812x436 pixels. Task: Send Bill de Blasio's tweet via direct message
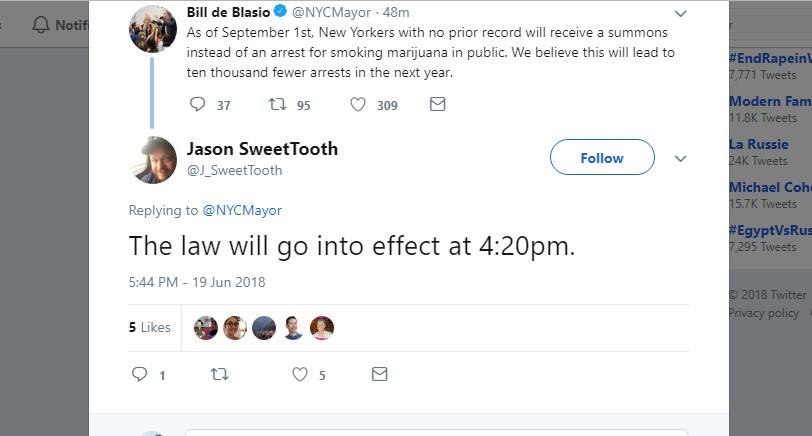[x=437, y=104]
